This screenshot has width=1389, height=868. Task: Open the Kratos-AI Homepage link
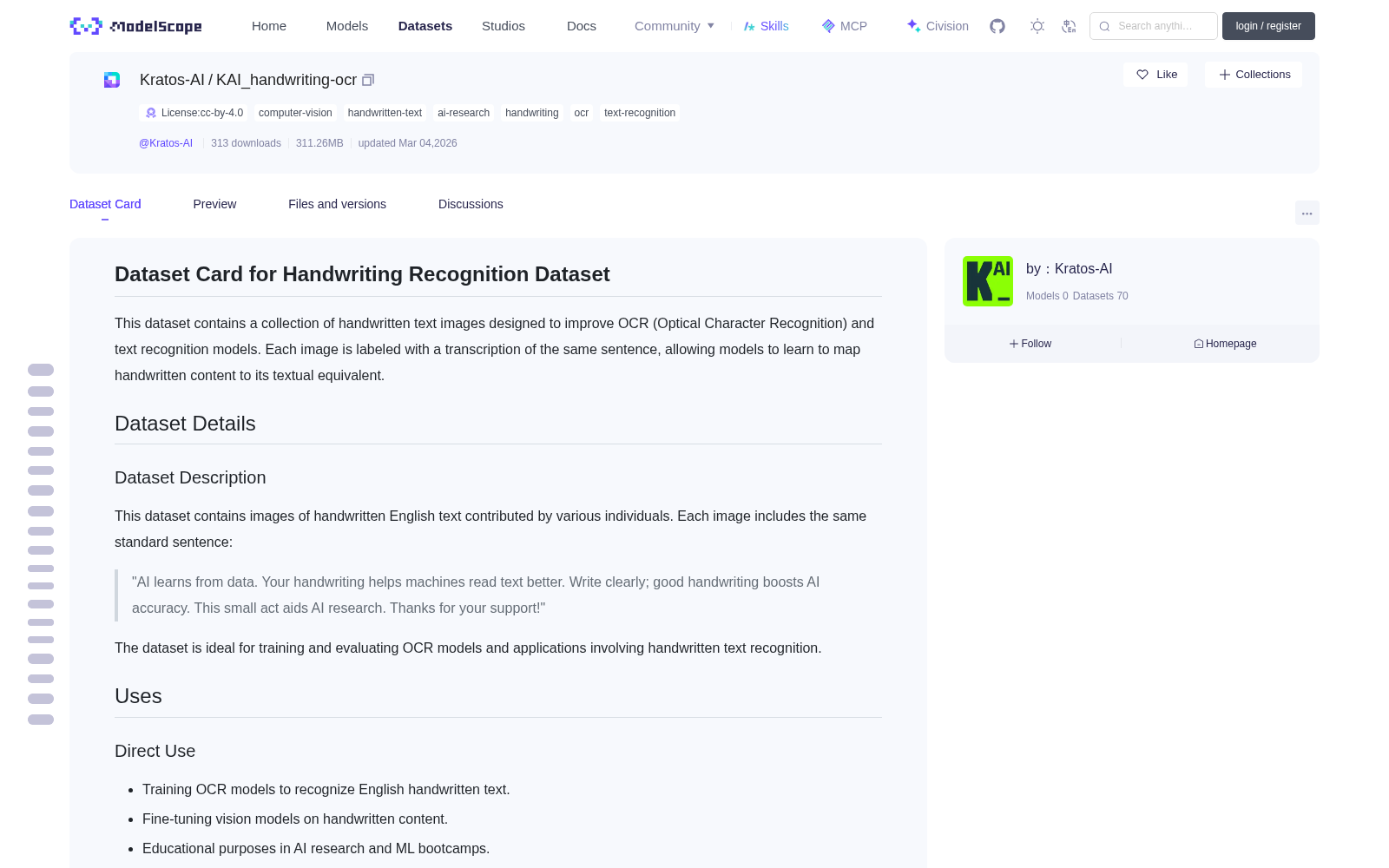1225,344
